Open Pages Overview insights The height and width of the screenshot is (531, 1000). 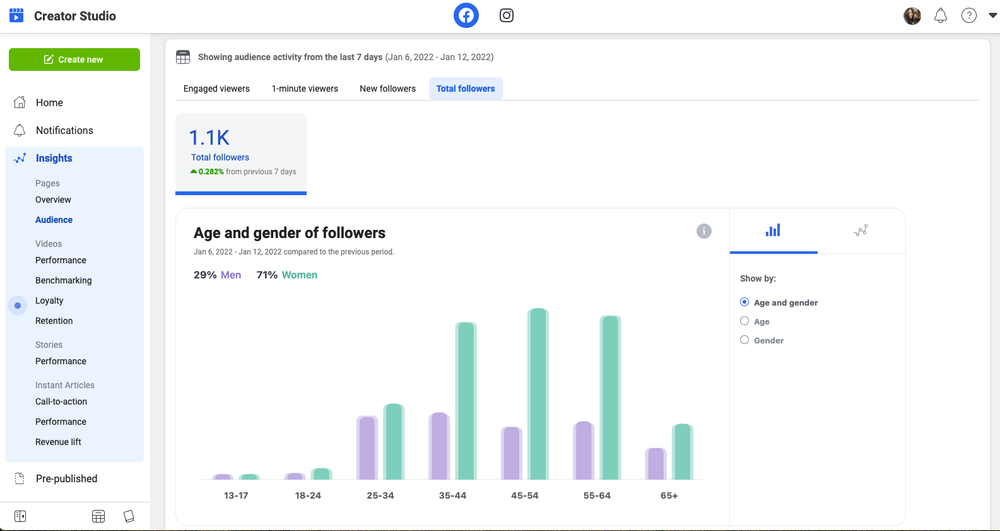click(53, 200)
